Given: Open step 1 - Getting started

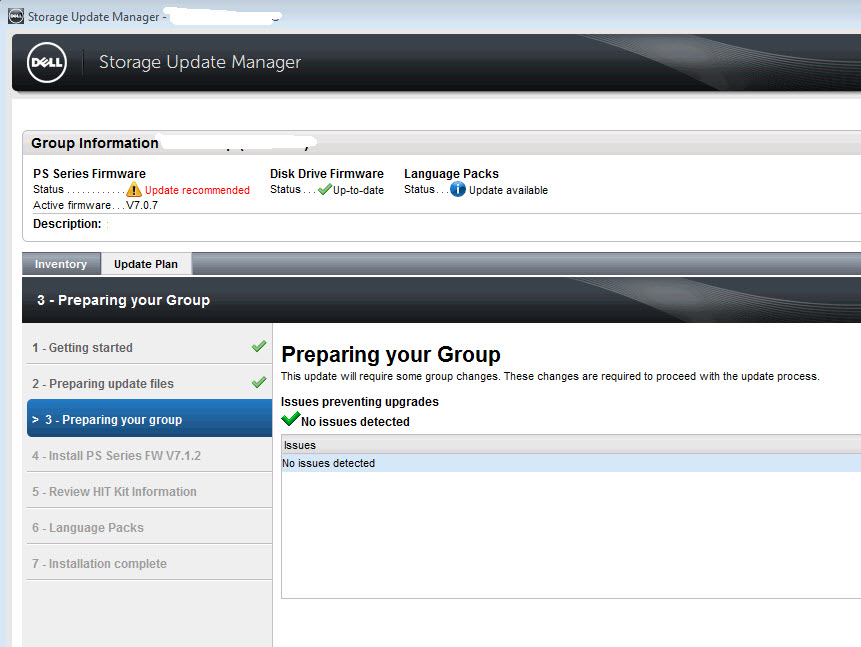Looking at the screenshot, I should tap(149, 347).
